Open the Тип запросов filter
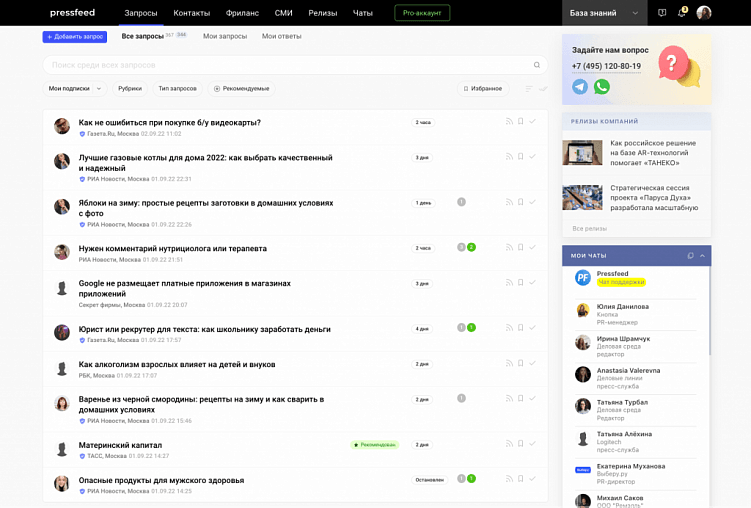The height and width of the screenshot is (508, 751). pyautogui.click(x=178, y=89)
